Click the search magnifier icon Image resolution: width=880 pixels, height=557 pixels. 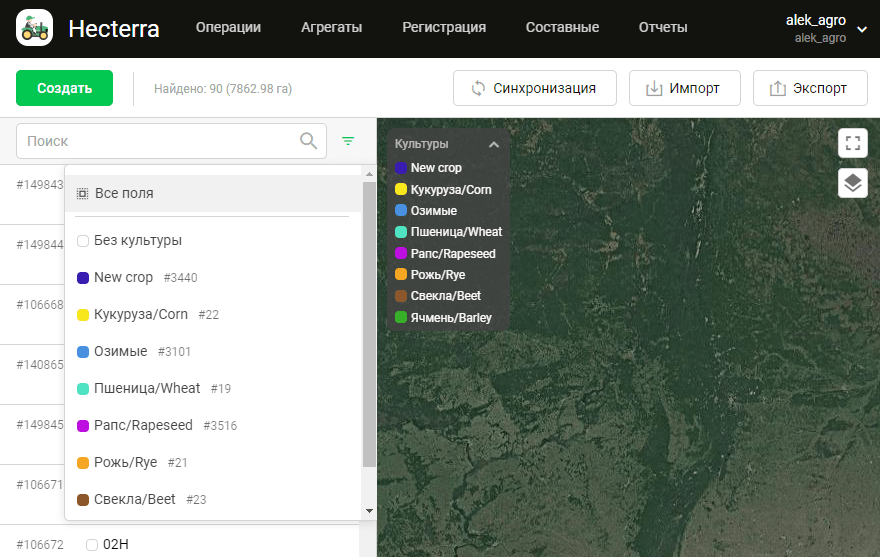309,141
